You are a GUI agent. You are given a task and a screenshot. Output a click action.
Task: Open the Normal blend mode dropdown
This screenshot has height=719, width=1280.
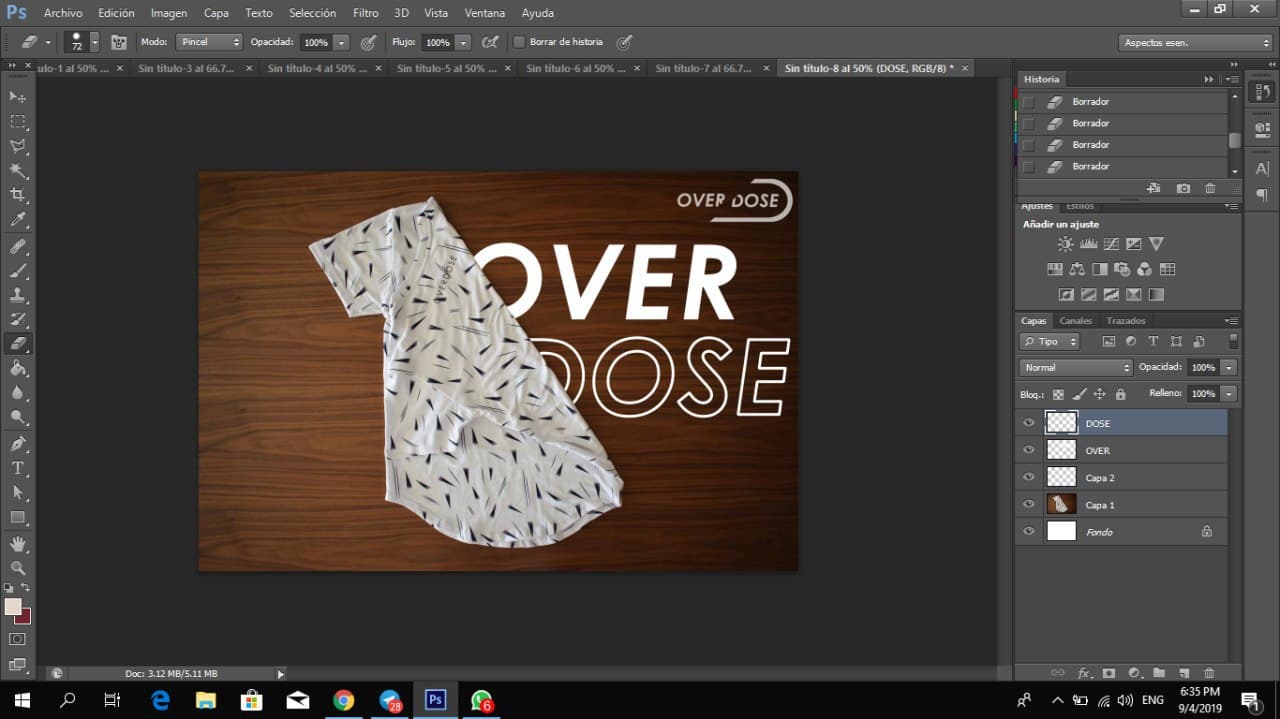(x=1076, y=367)
